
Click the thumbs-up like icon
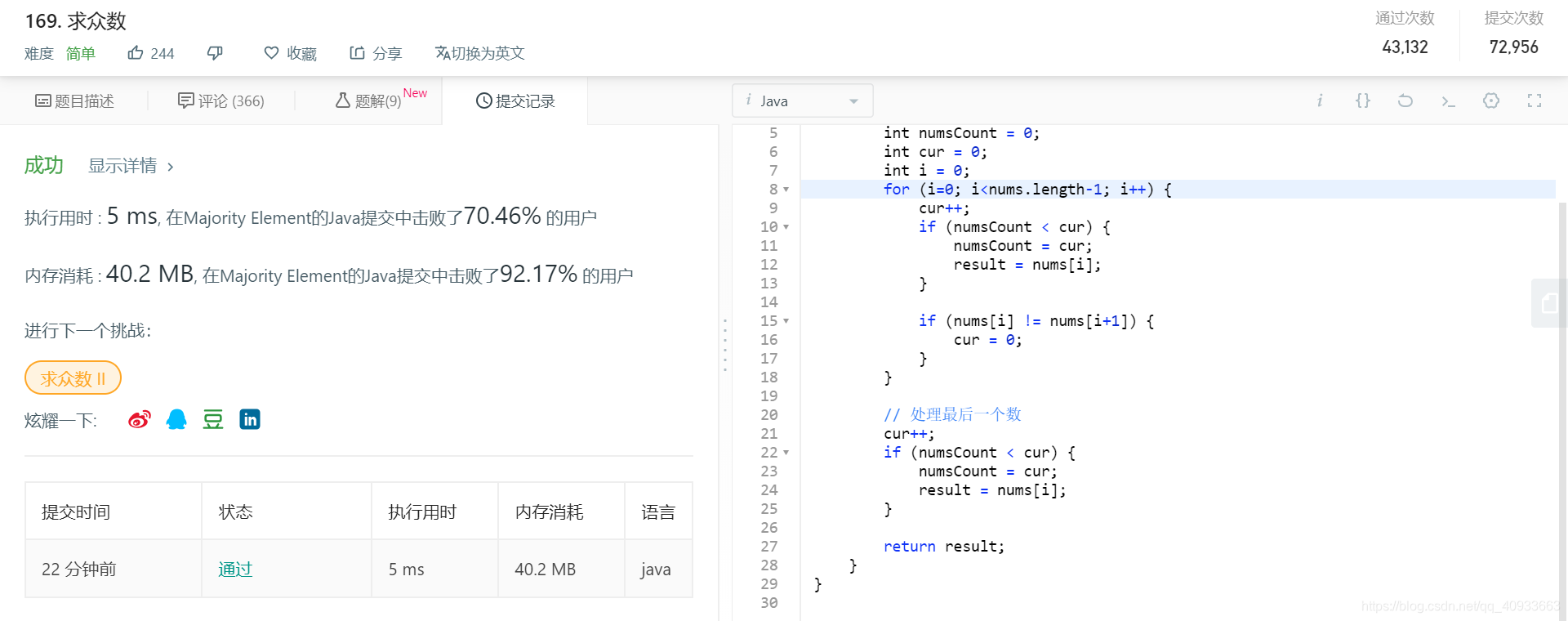(136, 53)
